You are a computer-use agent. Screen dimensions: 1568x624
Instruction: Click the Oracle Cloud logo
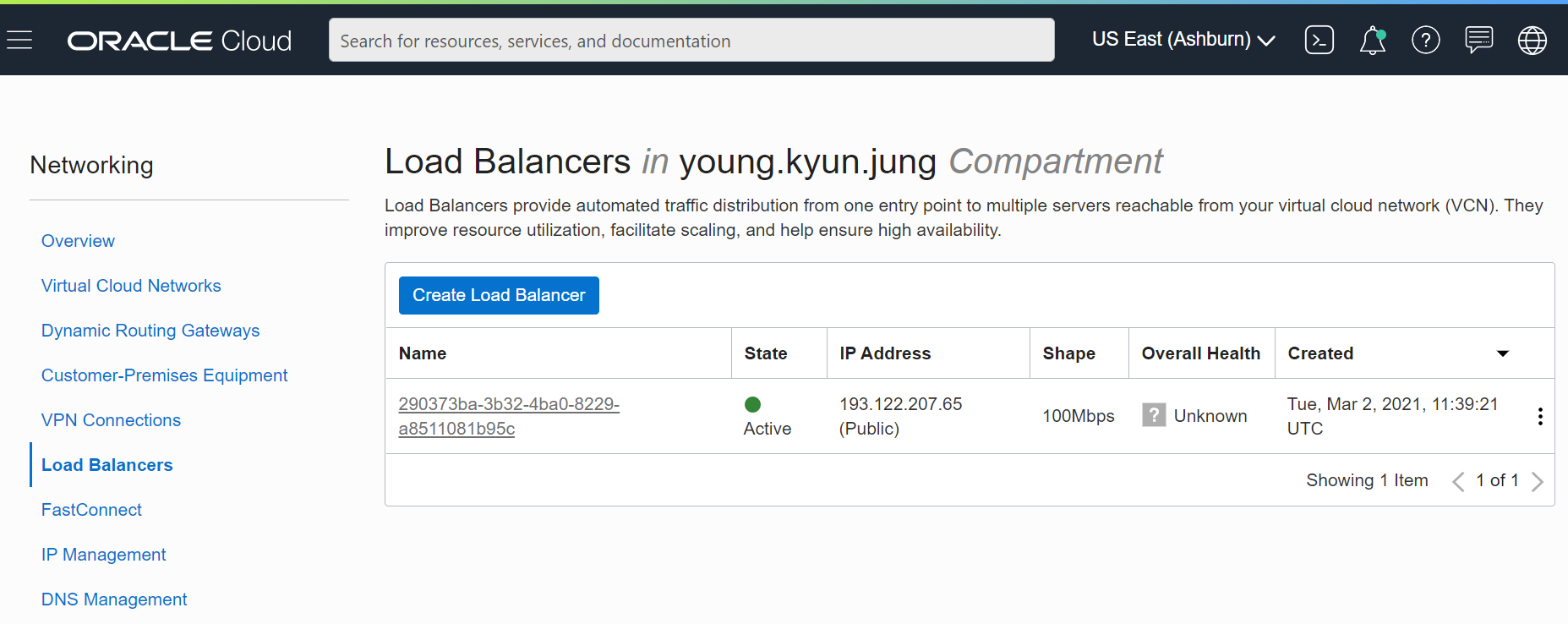click(x=179, y=41)
